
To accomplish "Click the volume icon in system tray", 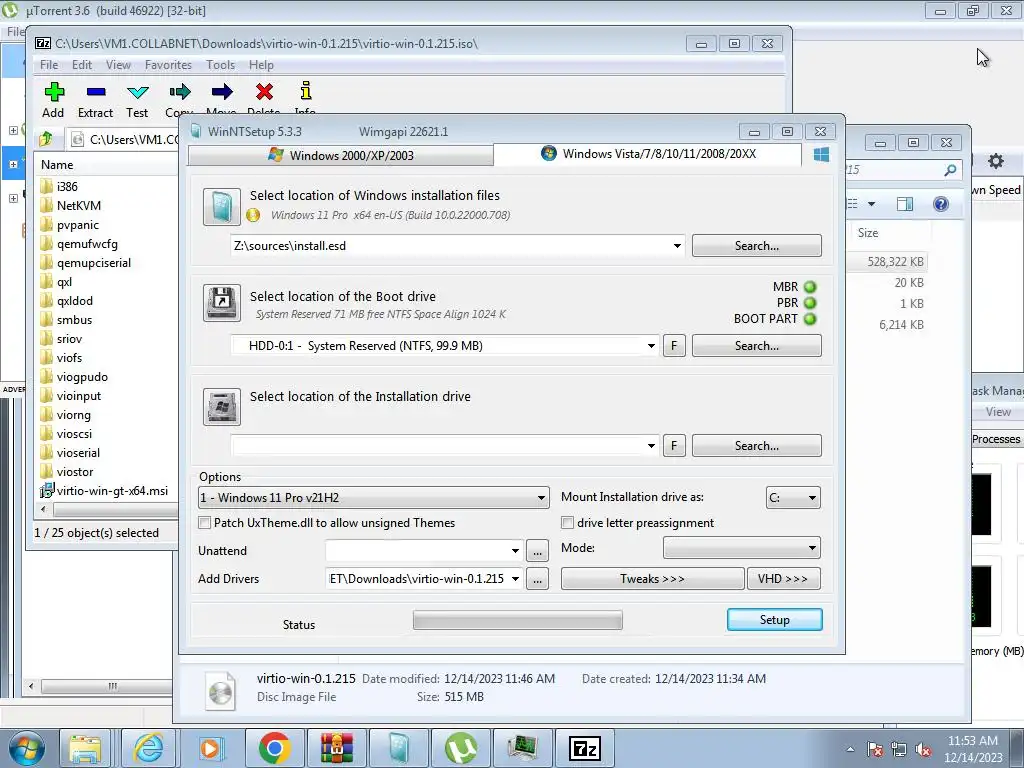I will [x=923, y=750].
